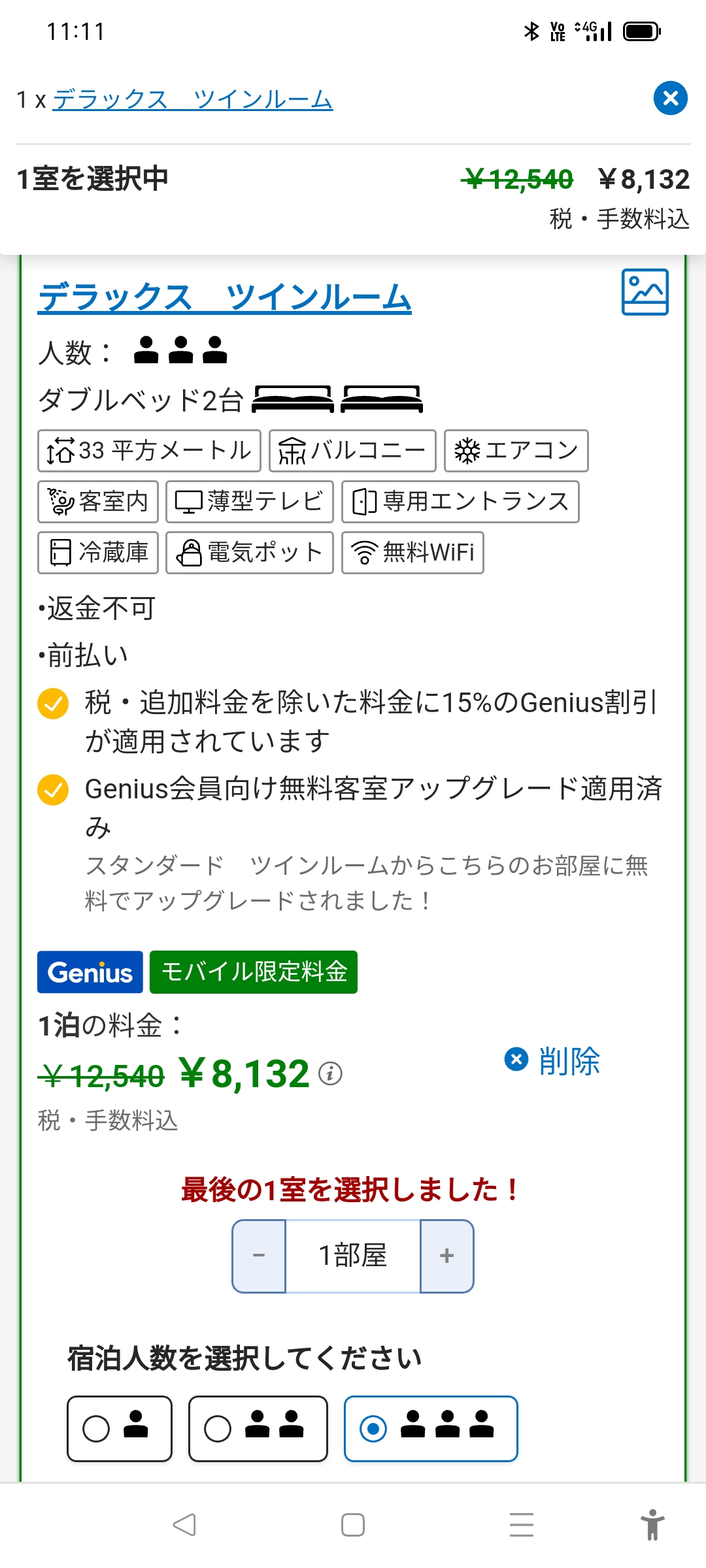Tap the Android home navigation icon
Image resolution: width=706 pixels, height=1568 pixels.
tap(353, 1525)
